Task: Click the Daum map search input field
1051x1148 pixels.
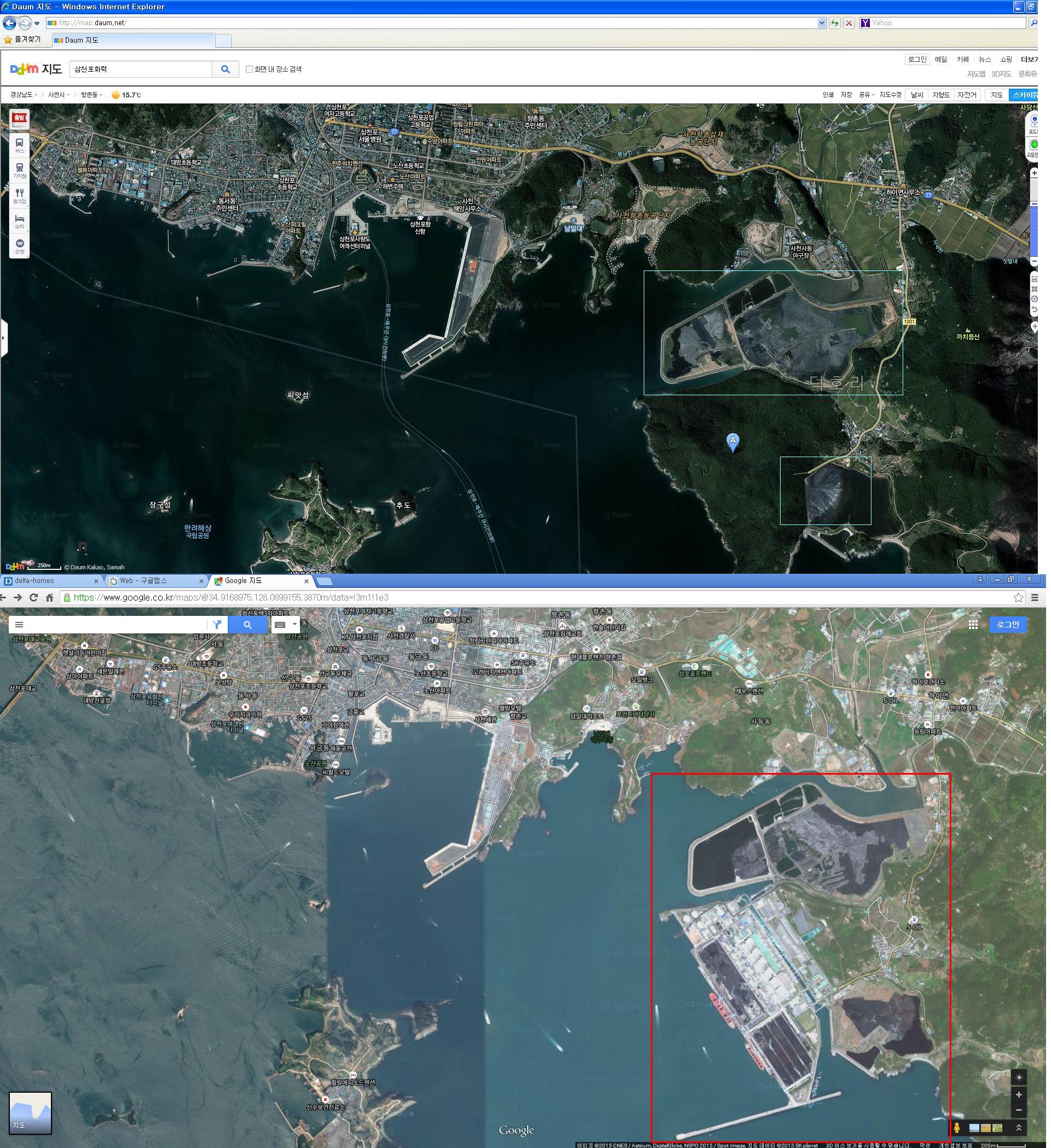Action: point(141,70)
